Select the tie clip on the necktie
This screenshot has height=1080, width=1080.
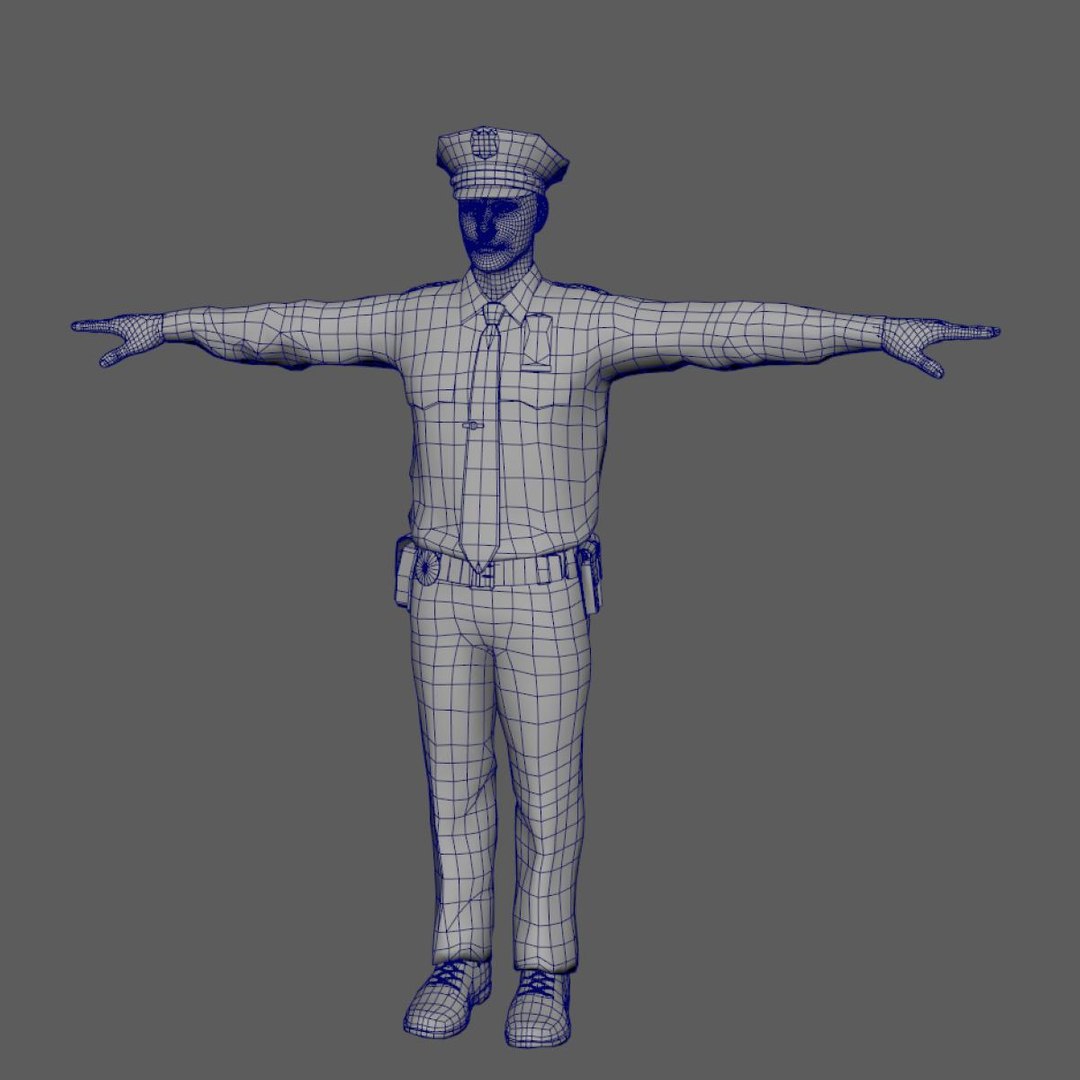click(473, 426)
